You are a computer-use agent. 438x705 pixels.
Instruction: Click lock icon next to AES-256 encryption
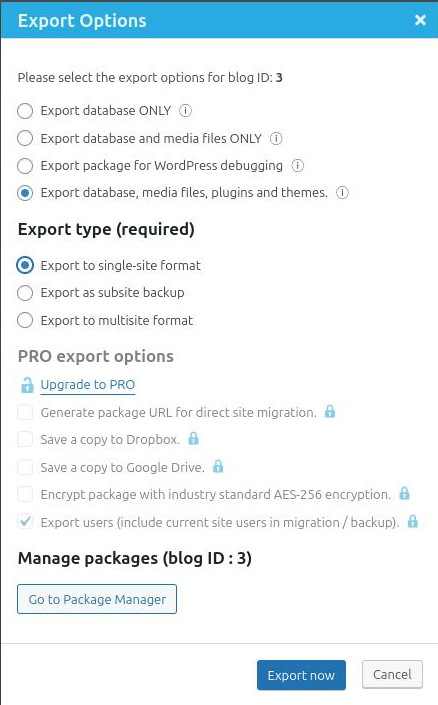coord(404,493)
